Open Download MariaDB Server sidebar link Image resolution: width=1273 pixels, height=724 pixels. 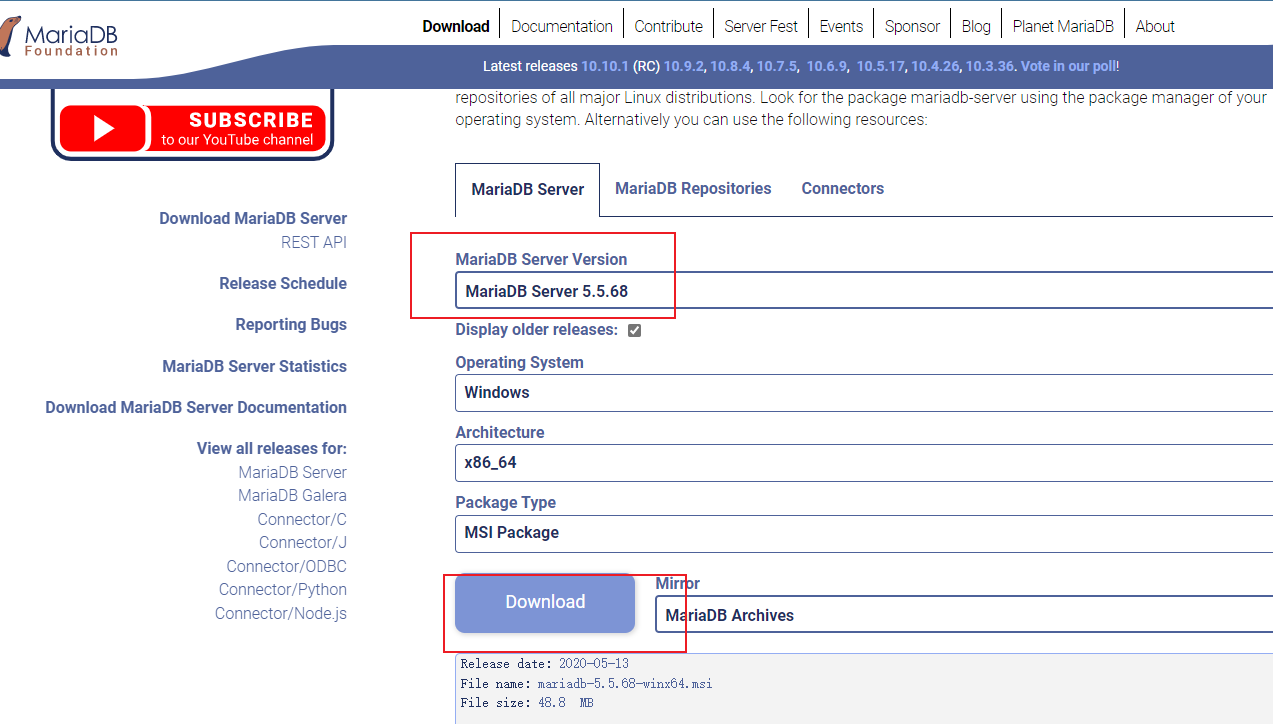[253, 218]
